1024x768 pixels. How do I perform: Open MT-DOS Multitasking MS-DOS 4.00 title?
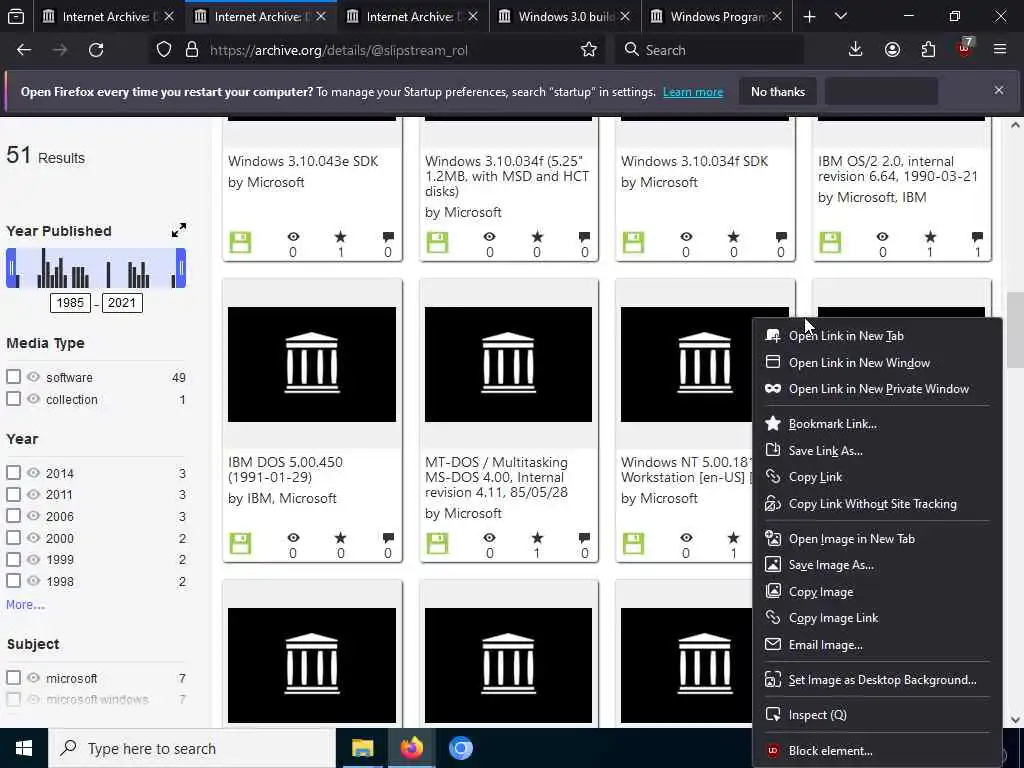click(x=496, y=477)
